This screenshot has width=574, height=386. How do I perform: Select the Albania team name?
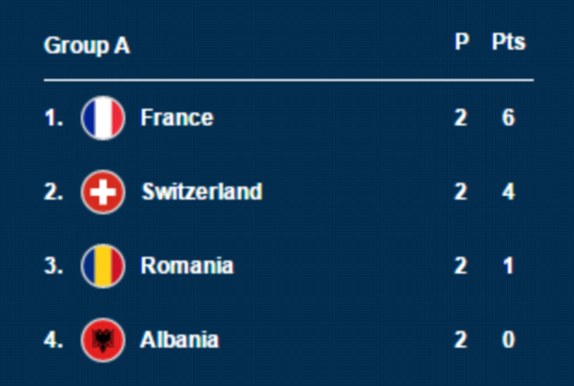[179, 339]
